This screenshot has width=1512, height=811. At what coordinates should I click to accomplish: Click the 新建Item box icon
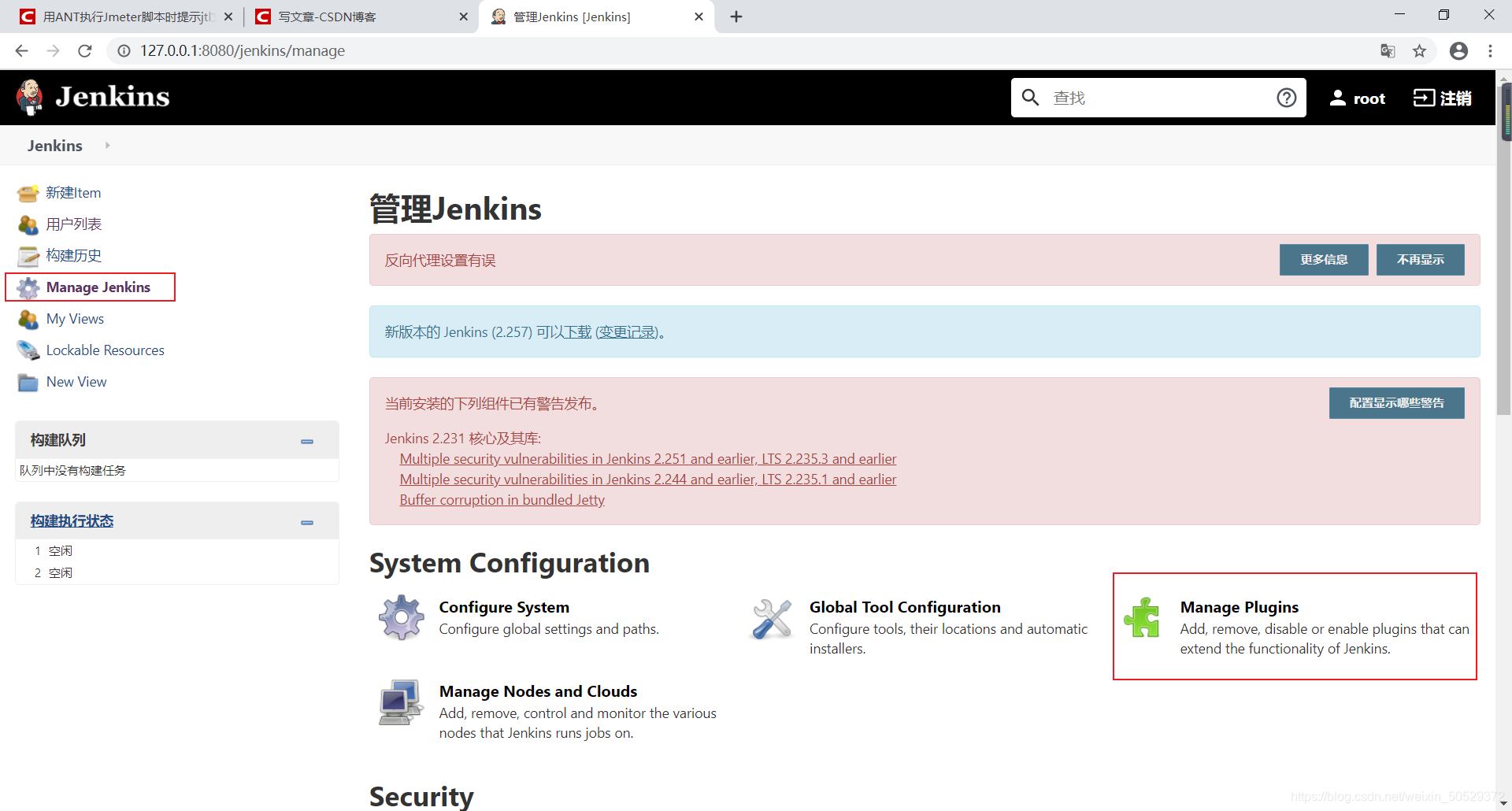click(28, 193)
